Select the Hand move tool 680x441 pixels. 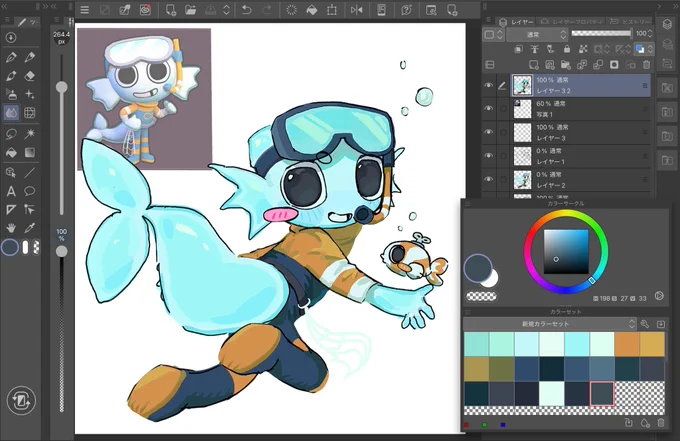click(11, 228)
